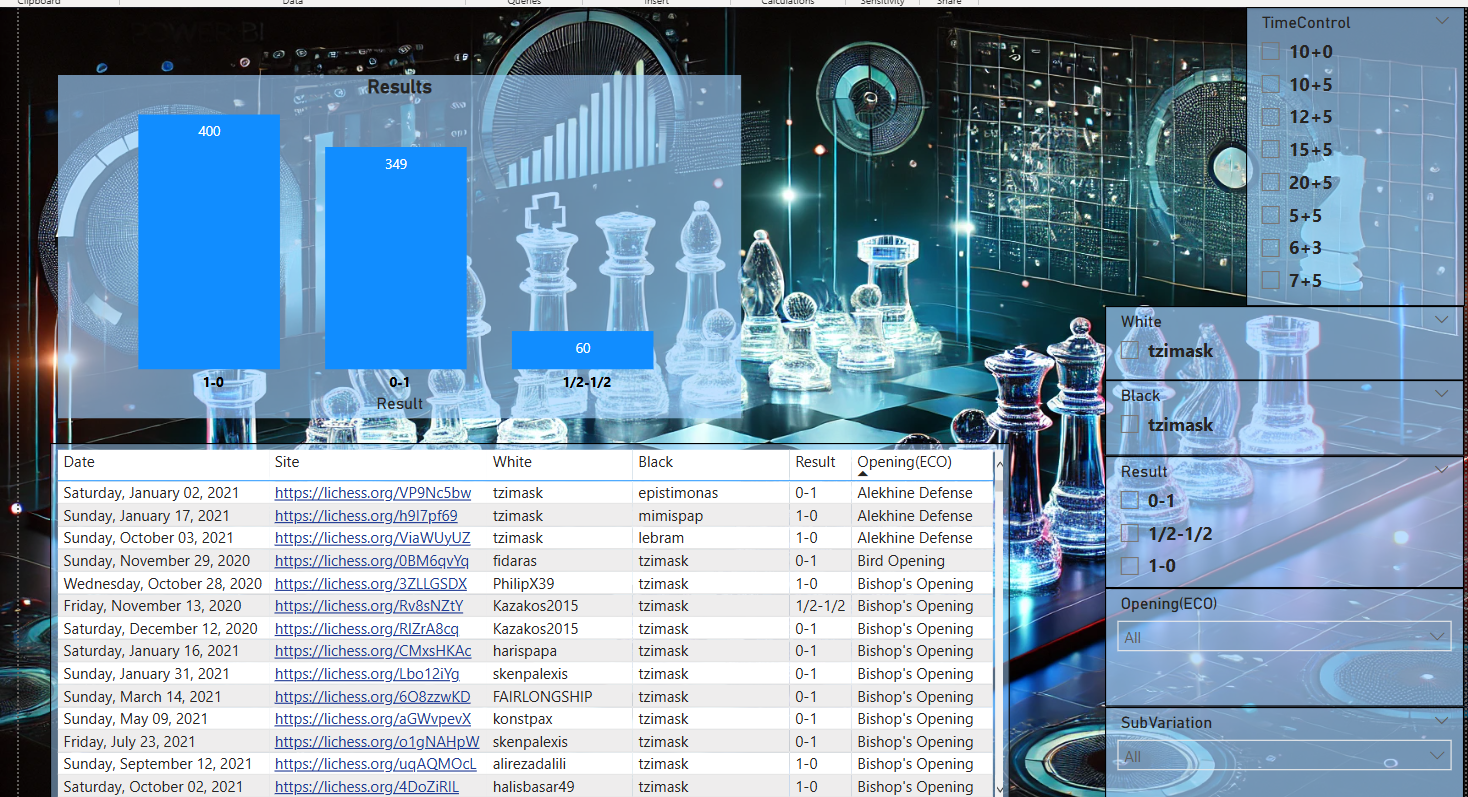Screen dimensions: 1468x797
Task: Open link https://lichess.org/VP9Nc5bw
Action: (x=373, y=493)
